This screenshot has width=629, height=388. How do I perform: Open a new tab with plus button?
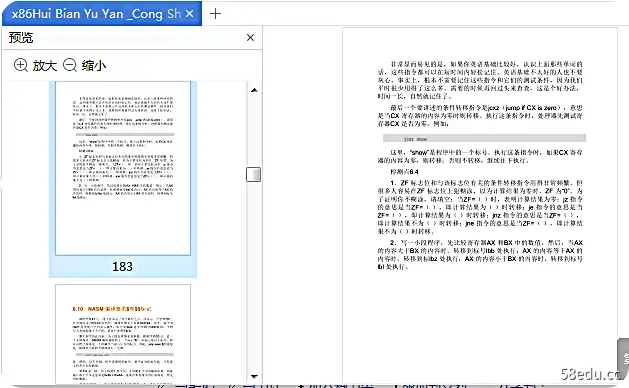tap(215, 14)
